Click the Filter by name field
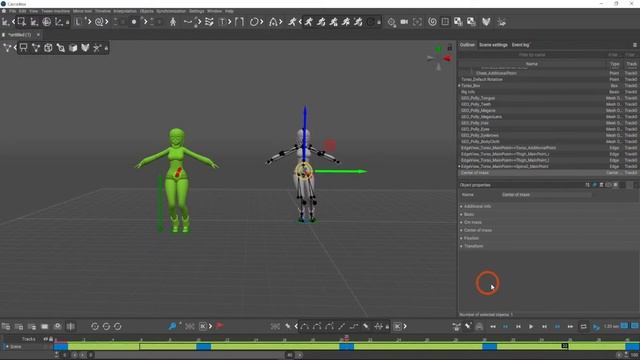The height and width of the screenshot is (360, 640). tap(532, 55)
